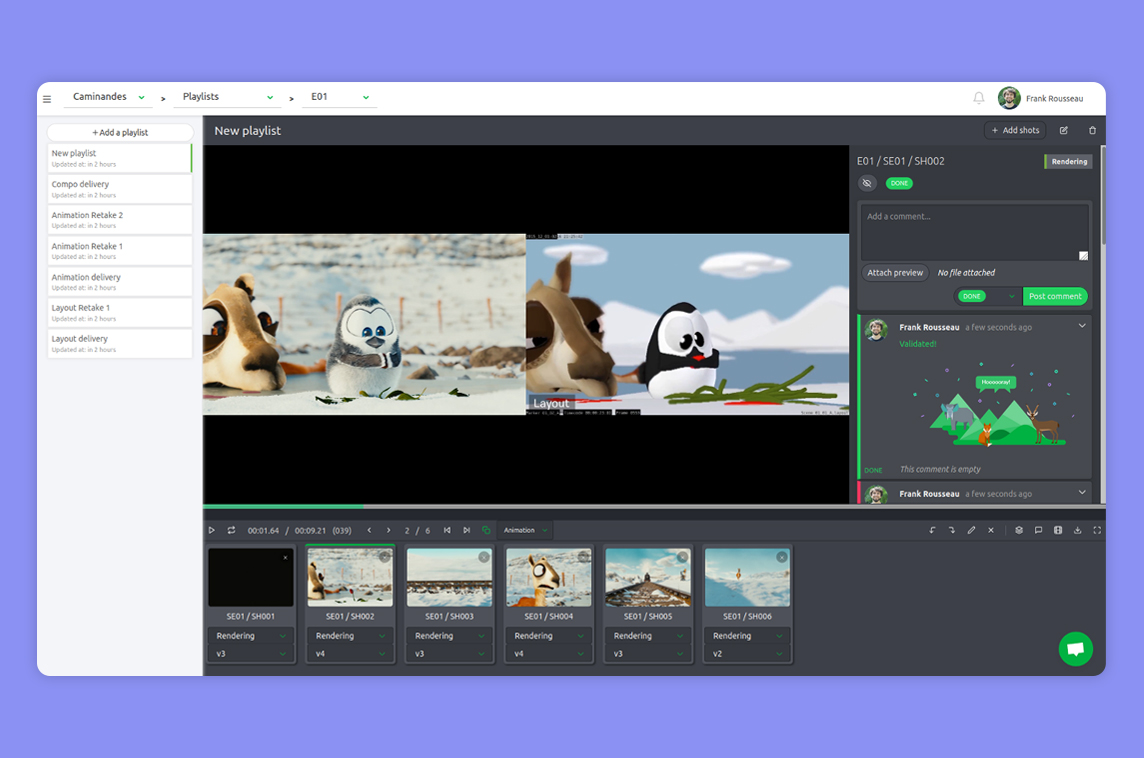
Task: Seek on the green video progress bar
Action: [283, 506]
